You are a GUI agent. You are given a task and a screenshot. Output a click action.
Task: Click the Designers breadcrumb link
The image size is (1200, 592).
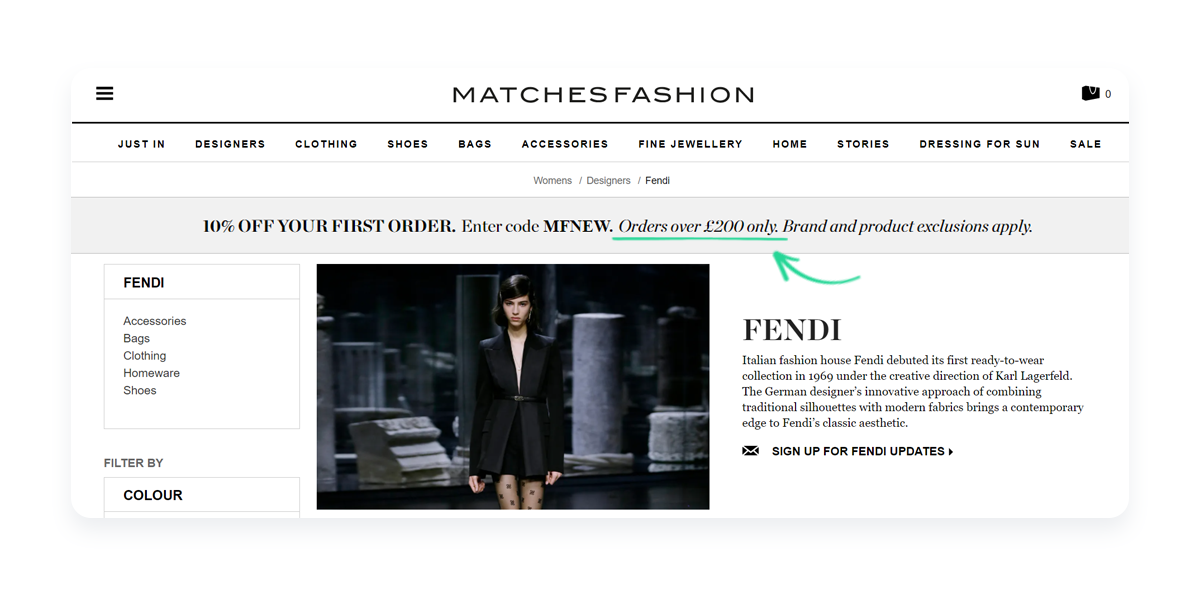608,181
